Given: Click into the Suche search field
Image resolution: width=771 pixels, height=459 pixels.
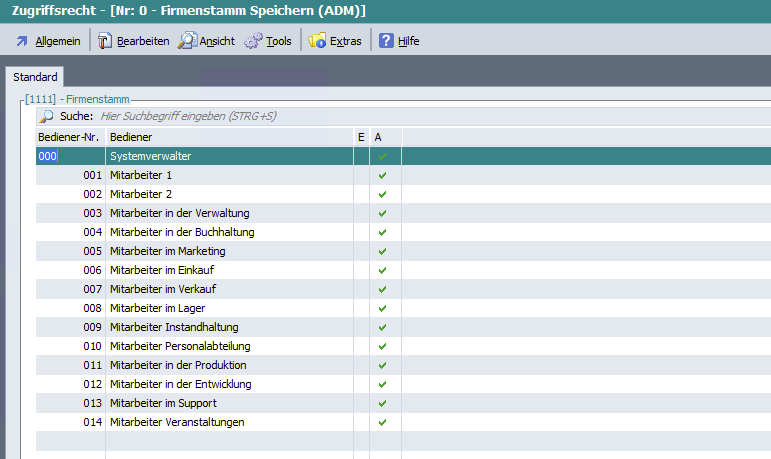Looking at the screenshot, I should tap(300, 117).
